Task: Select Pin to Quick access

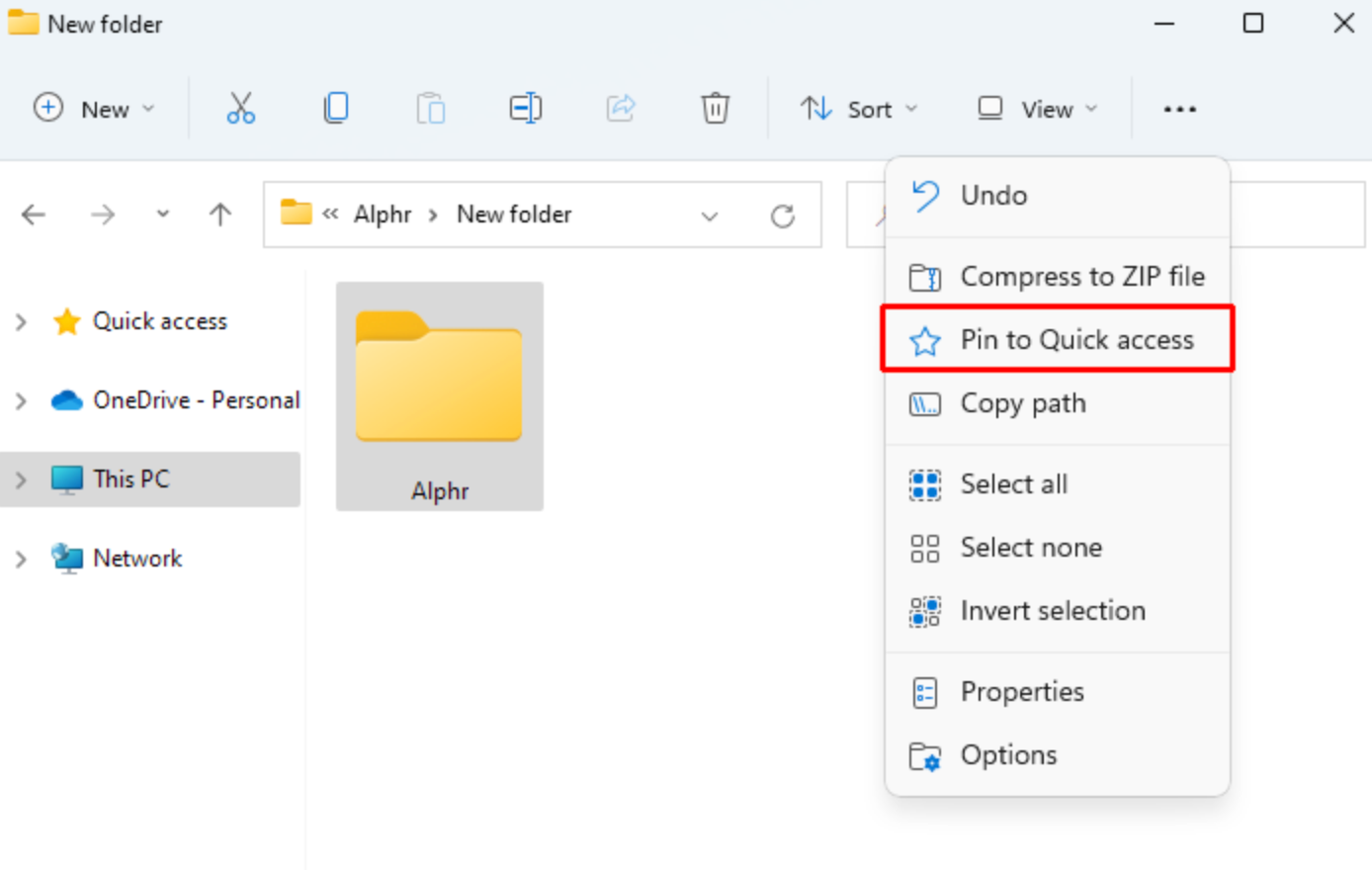Action: tap(1058, 340)
